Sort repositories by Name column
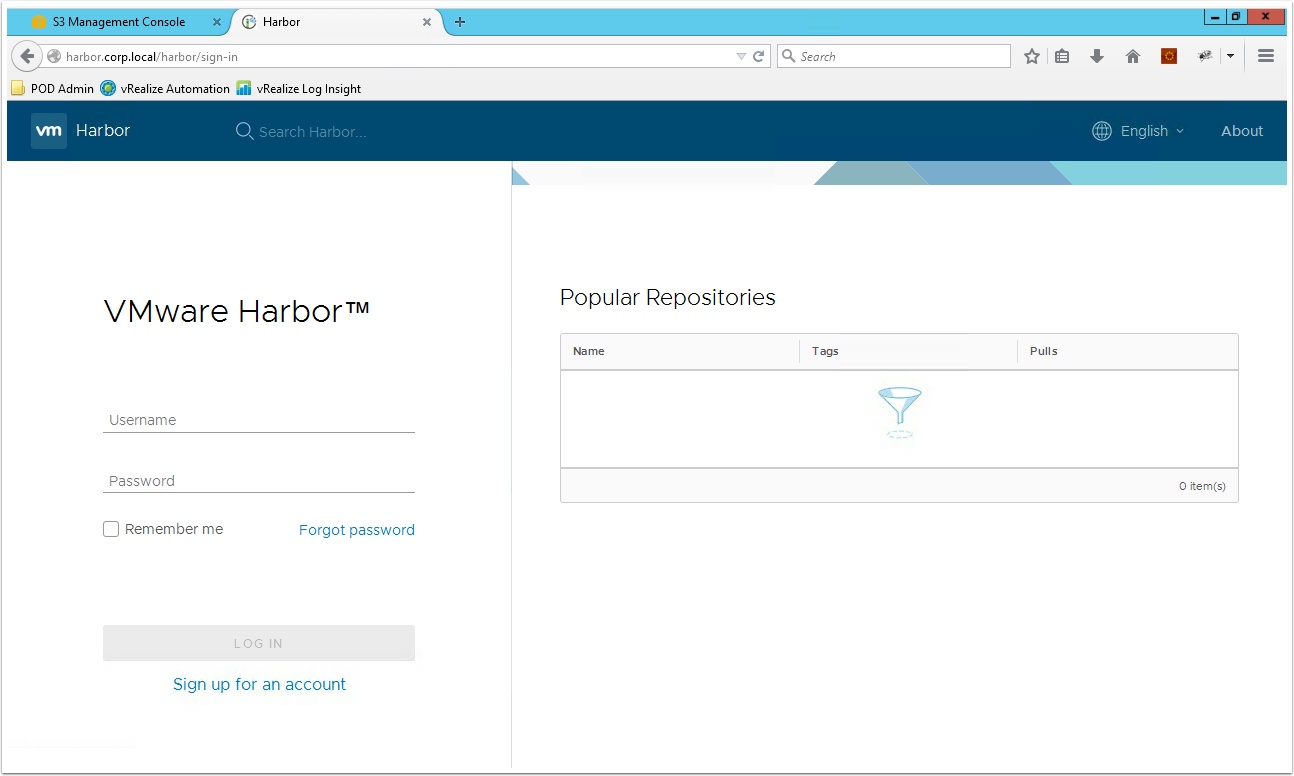 coord(589,351)
